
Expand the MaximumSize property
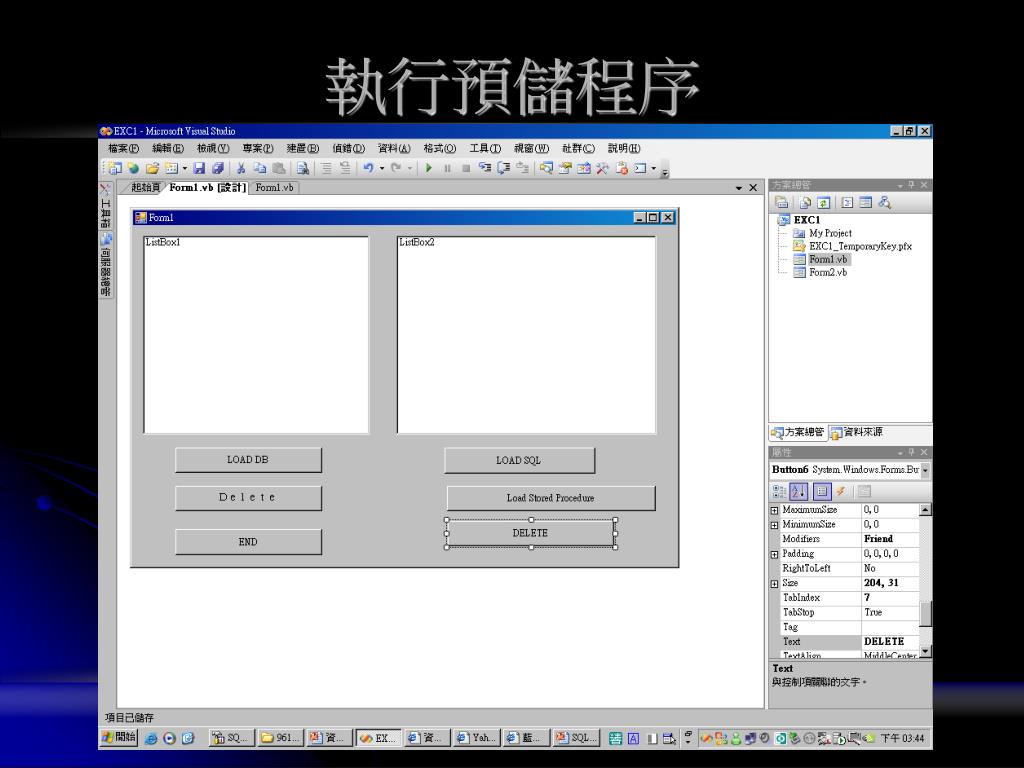tap(775, 510)
